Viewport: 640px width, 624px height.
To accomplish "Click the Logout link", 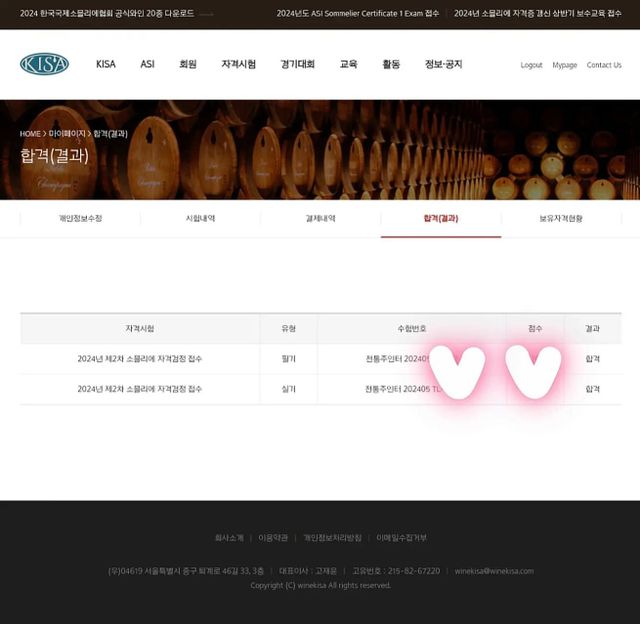I will pos(531,65).
